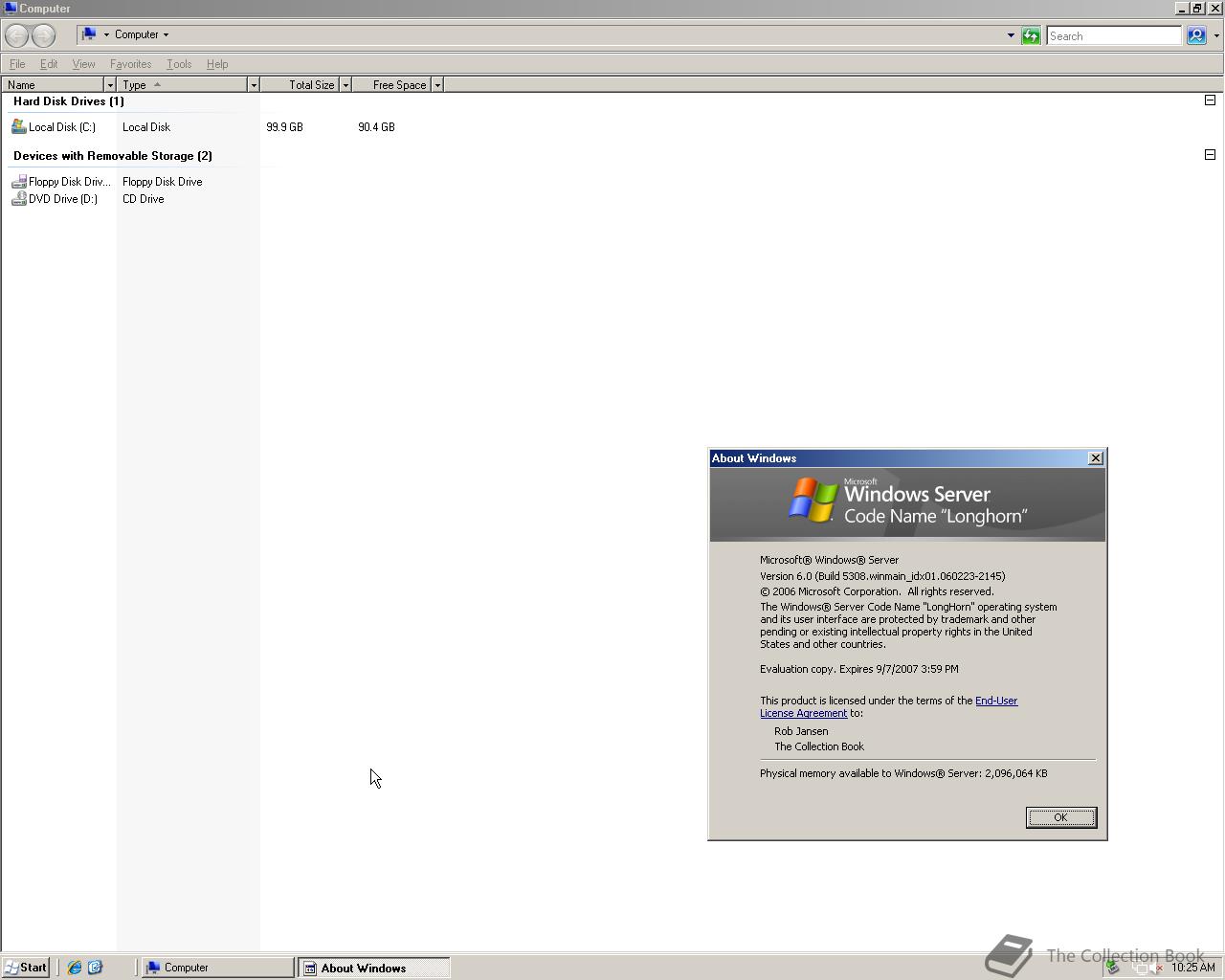Viewport: 1225px width, 980px height.
Task: Minimize the Computer window
Action: point(1182,8)
